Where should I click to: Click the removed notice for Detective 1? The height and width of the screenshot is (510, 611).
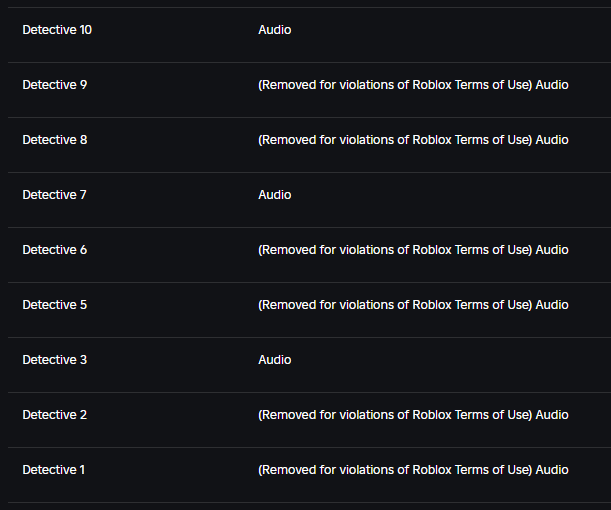[x=395, y=469]
